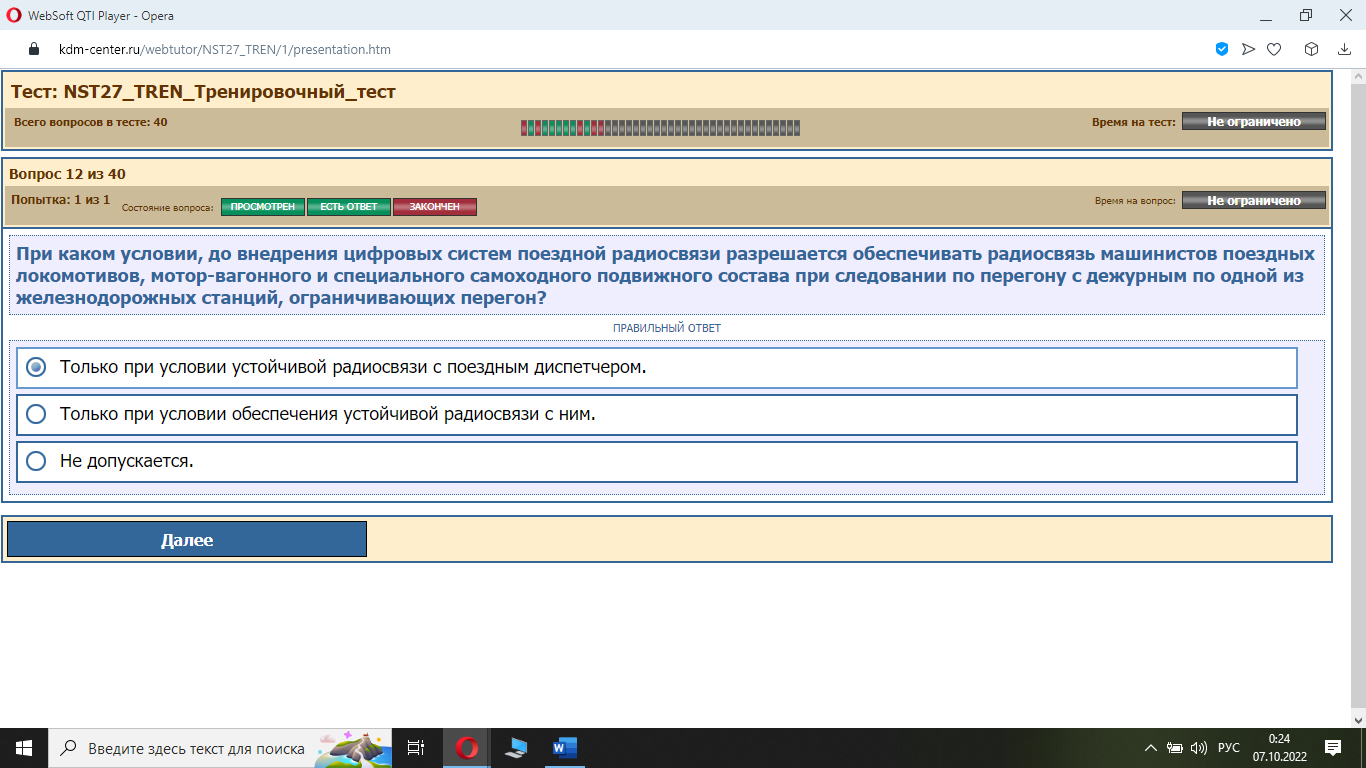
Task: Click the ПРАВИЛЬНЫЙ ОТВЕТ label
Action: 667,328
